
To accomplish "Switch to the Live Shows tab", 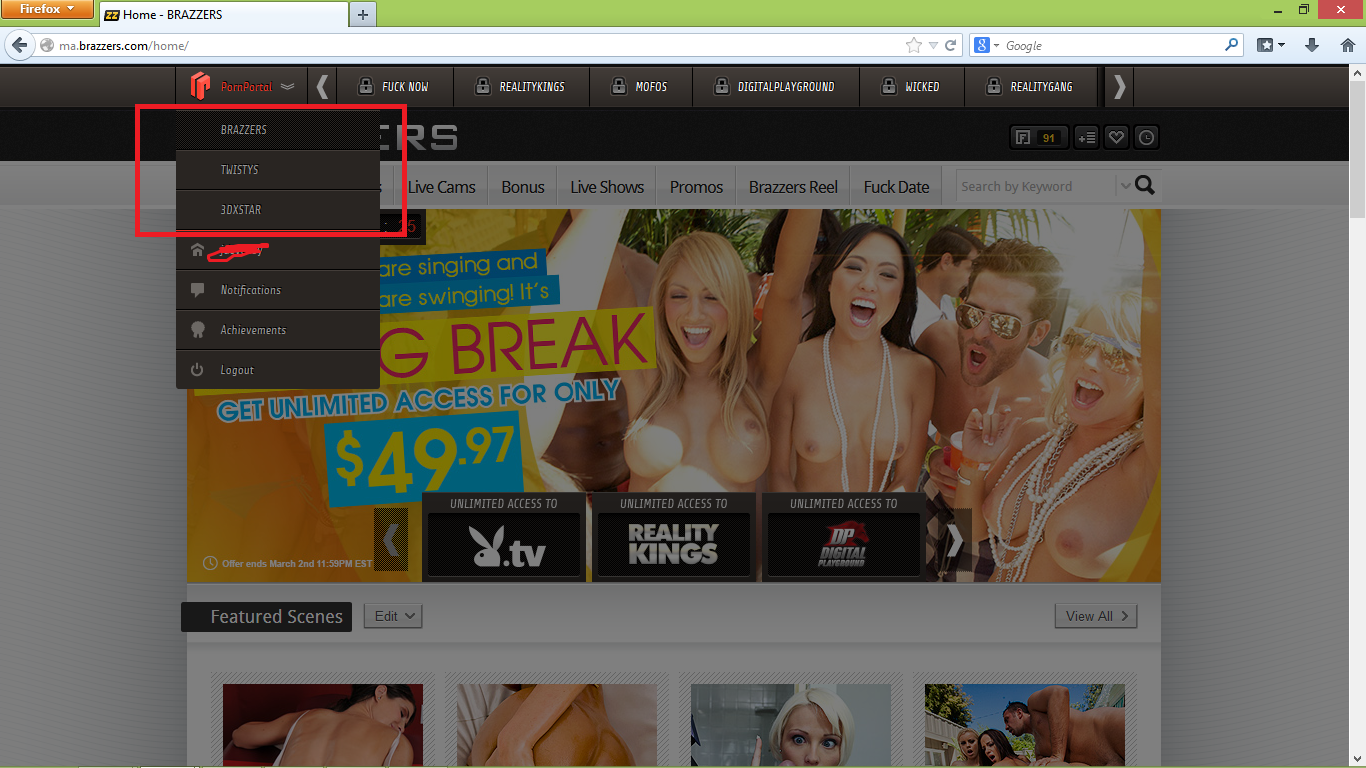I will pos(607,187).
